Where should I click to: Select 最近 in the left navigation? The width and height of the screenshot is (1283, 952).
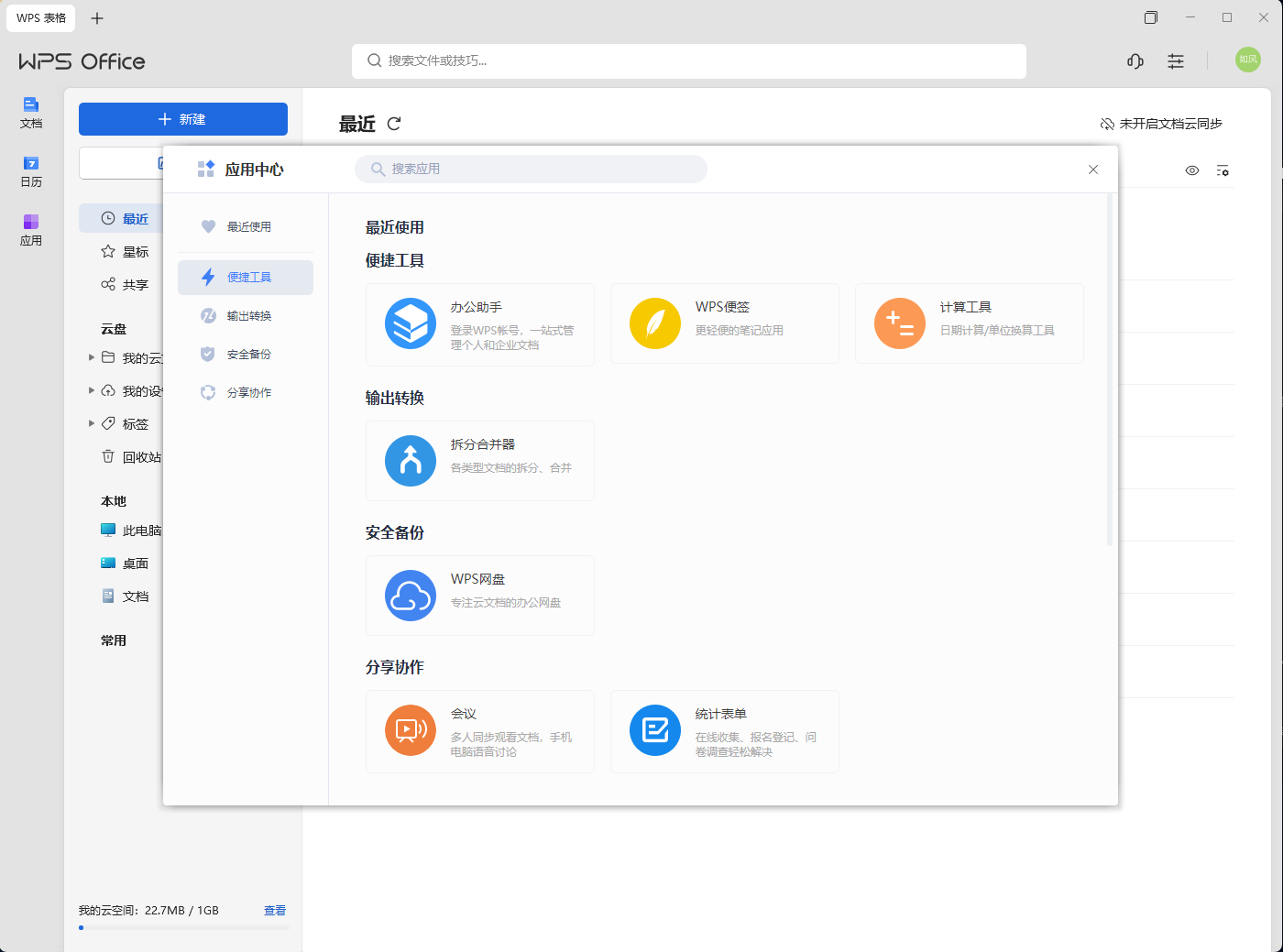pos(121,219)
